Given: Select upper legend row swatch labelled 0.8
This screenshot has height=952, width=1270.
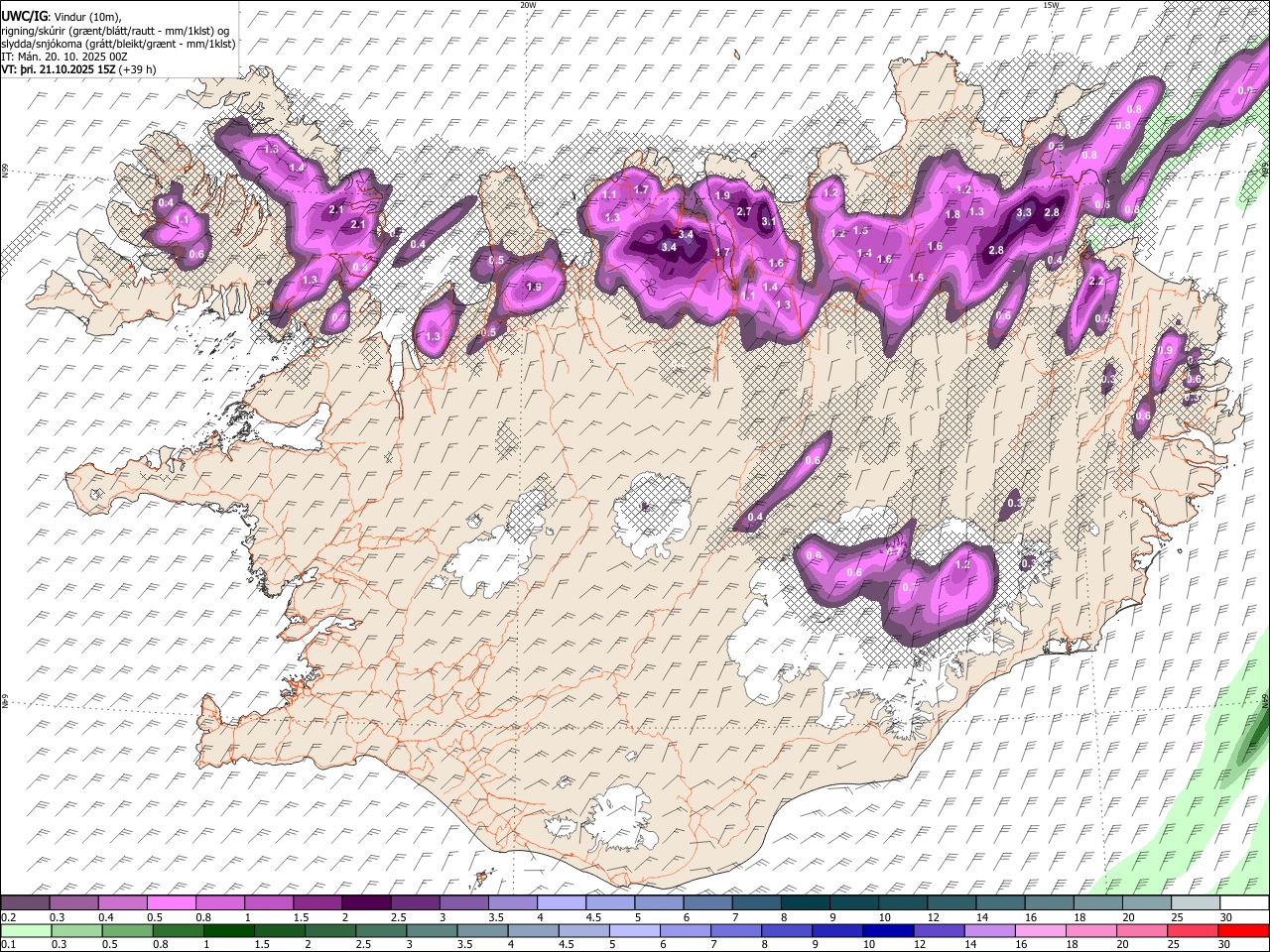Looking at the screenshot, I should (x=220, y=903).
